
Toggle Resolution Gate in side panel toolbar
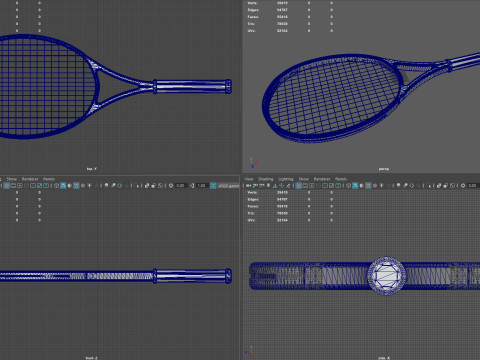tap(312, 186)
